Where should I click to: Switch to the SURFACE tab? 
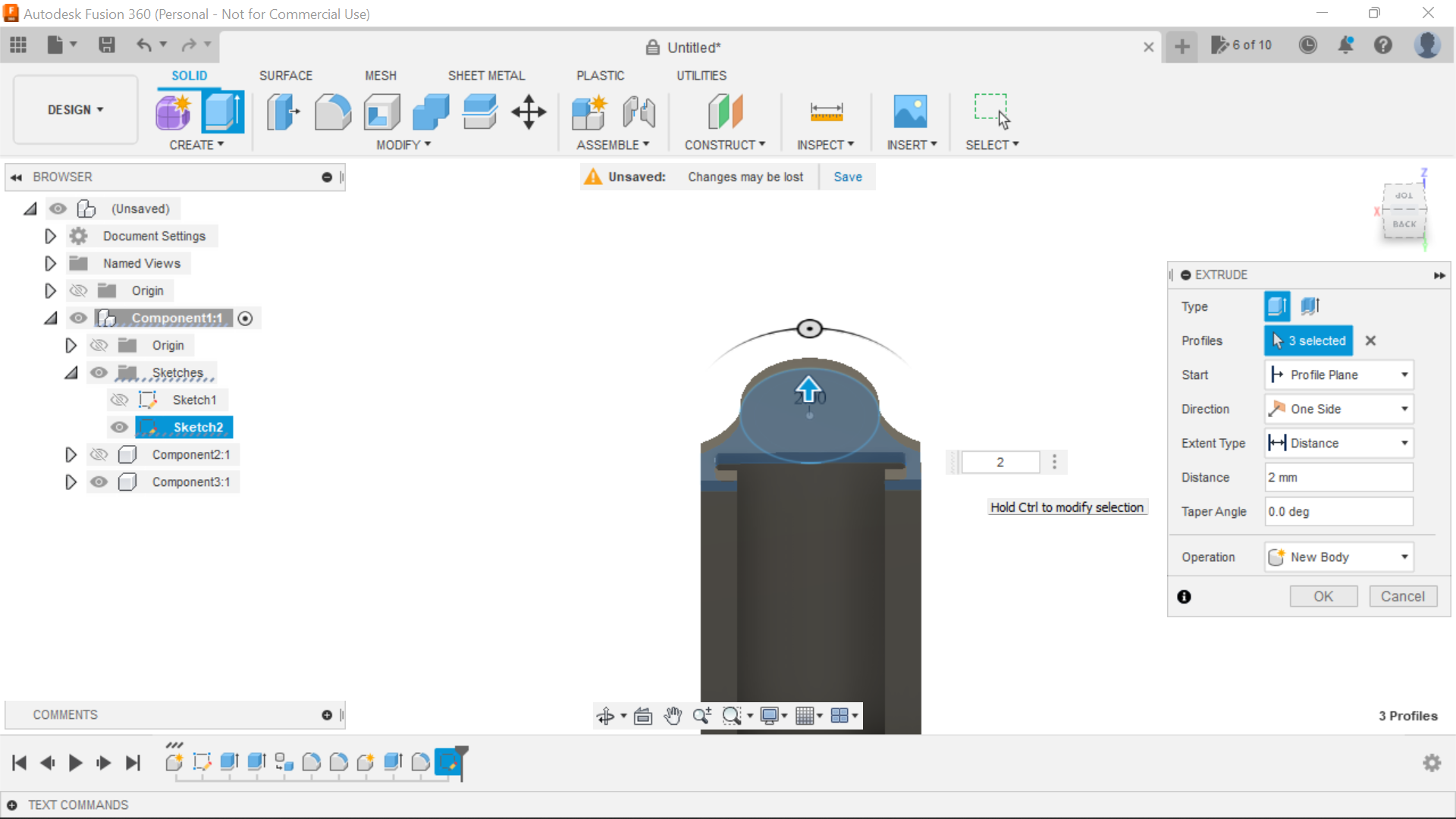pos(286,75)
